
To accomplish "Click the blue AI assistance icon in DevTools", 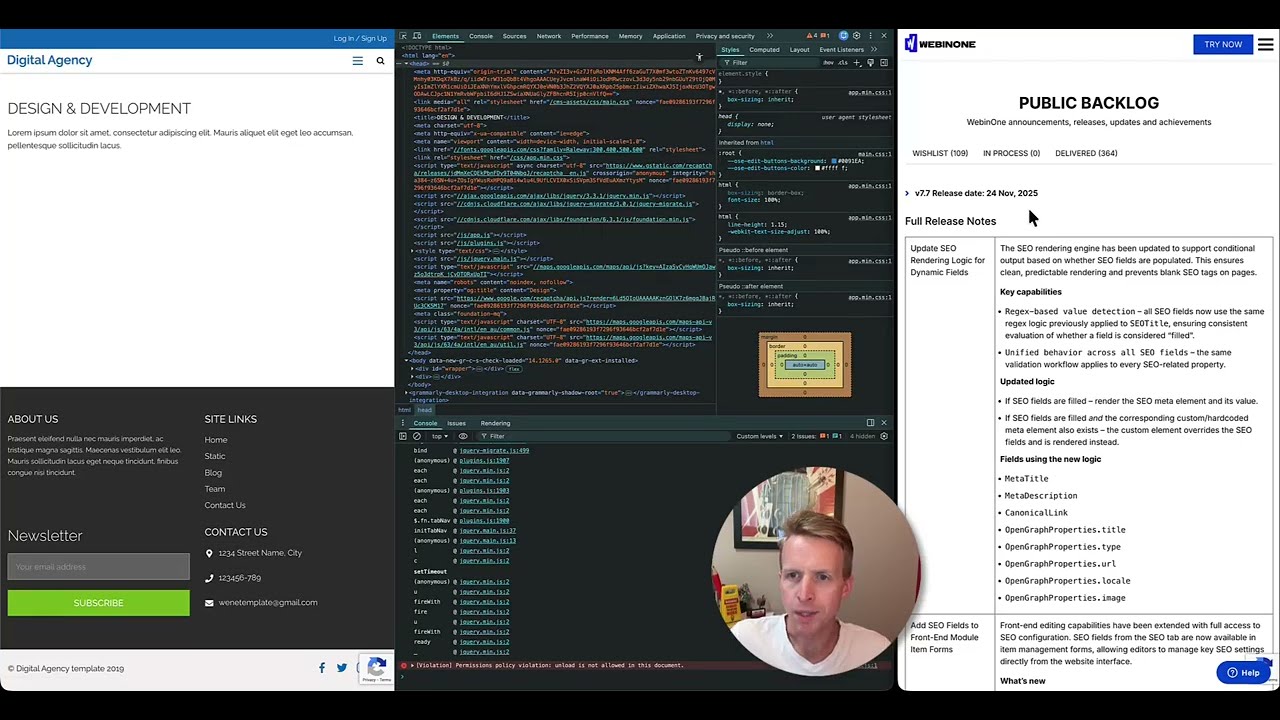I will (x=843, y=36).
